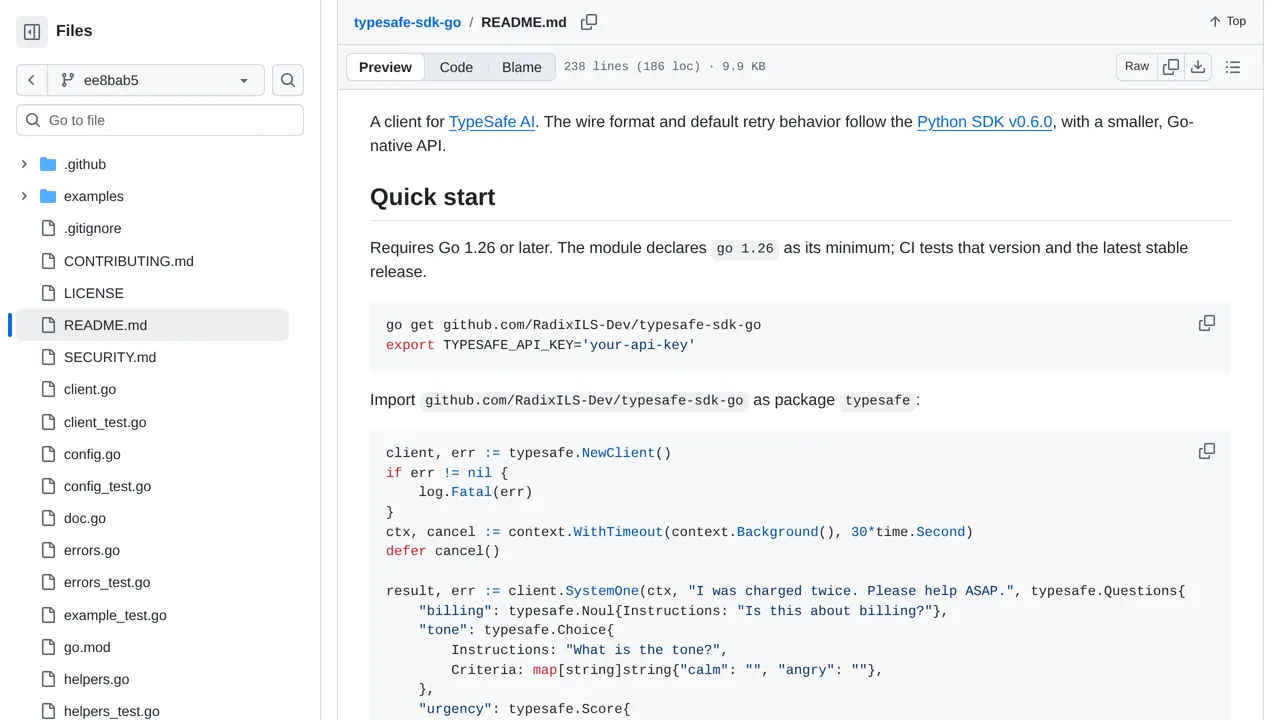Jump to Top of file

pos(1227,21)
